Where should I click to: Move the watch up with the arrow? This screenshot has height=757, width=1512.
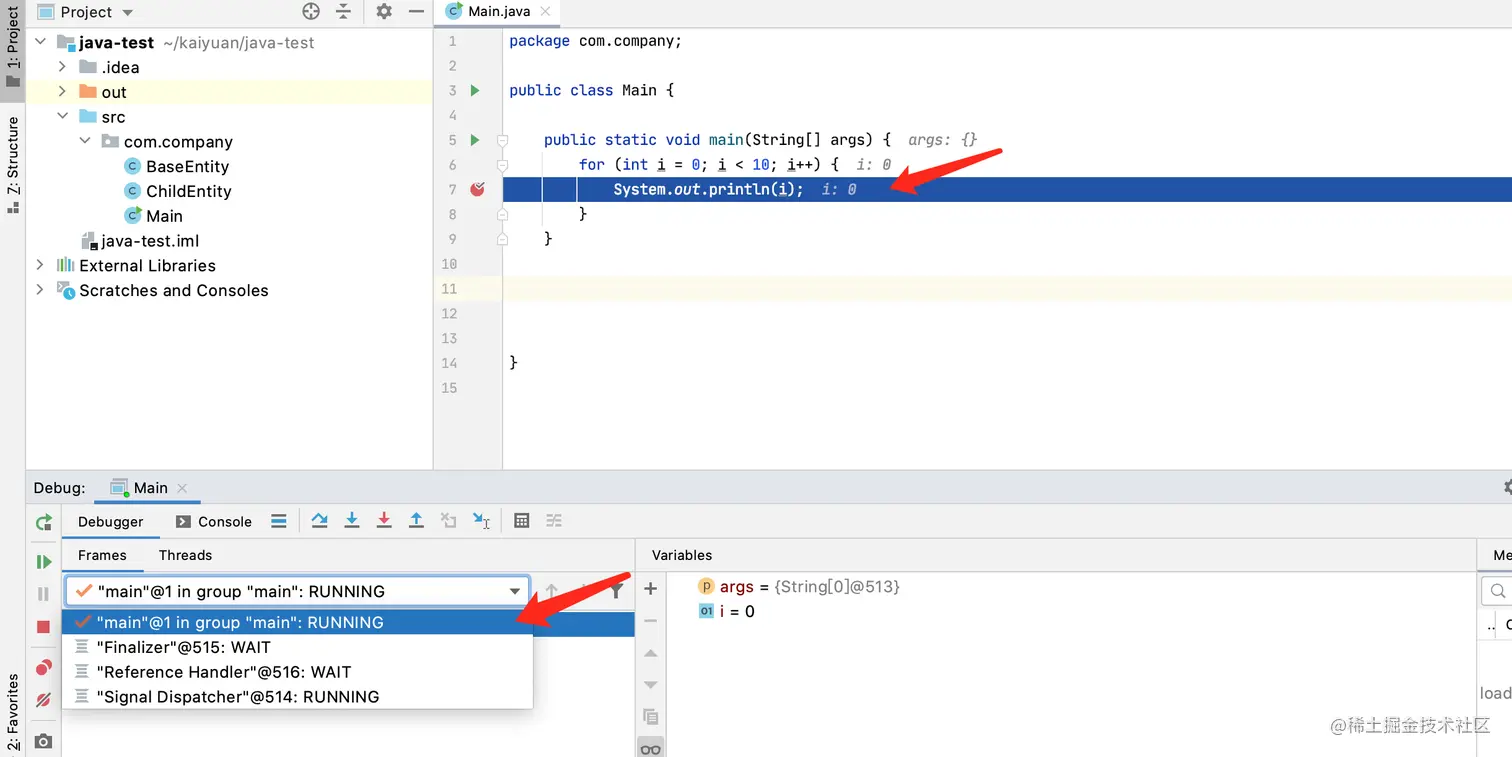coord(650,653)
